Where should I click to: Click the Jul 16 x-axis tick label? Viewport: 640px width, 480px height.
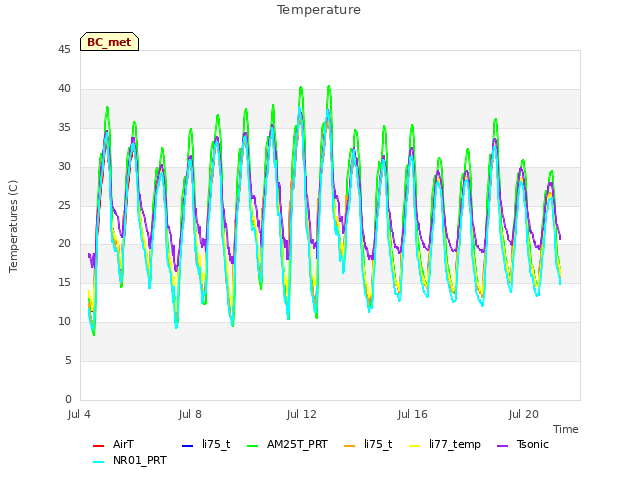point(413,414)
